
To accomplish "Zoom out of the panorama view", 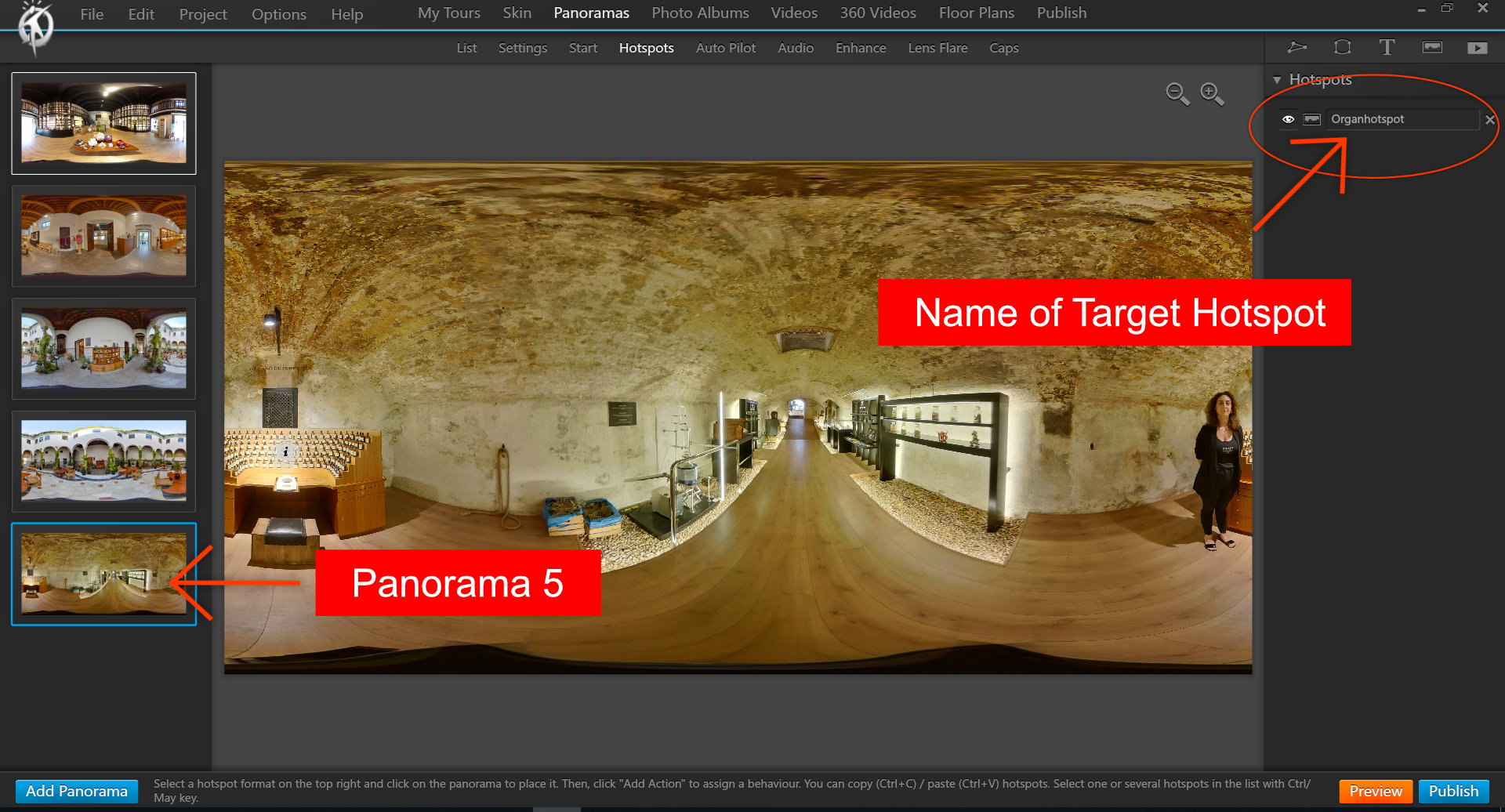I will tap(1177, 94).
